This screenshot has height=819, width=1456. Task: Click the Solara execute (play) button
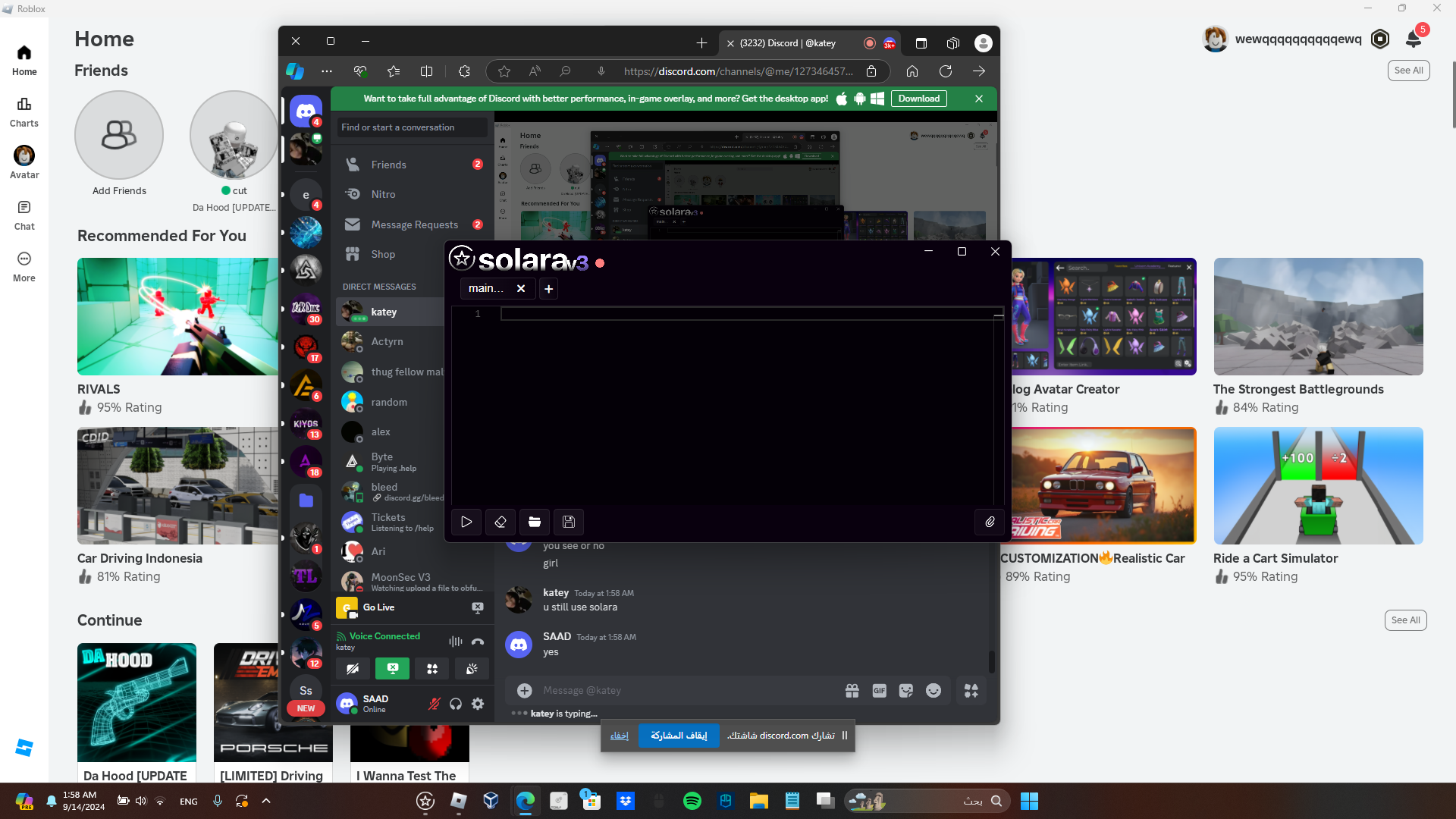click(466, 522)
